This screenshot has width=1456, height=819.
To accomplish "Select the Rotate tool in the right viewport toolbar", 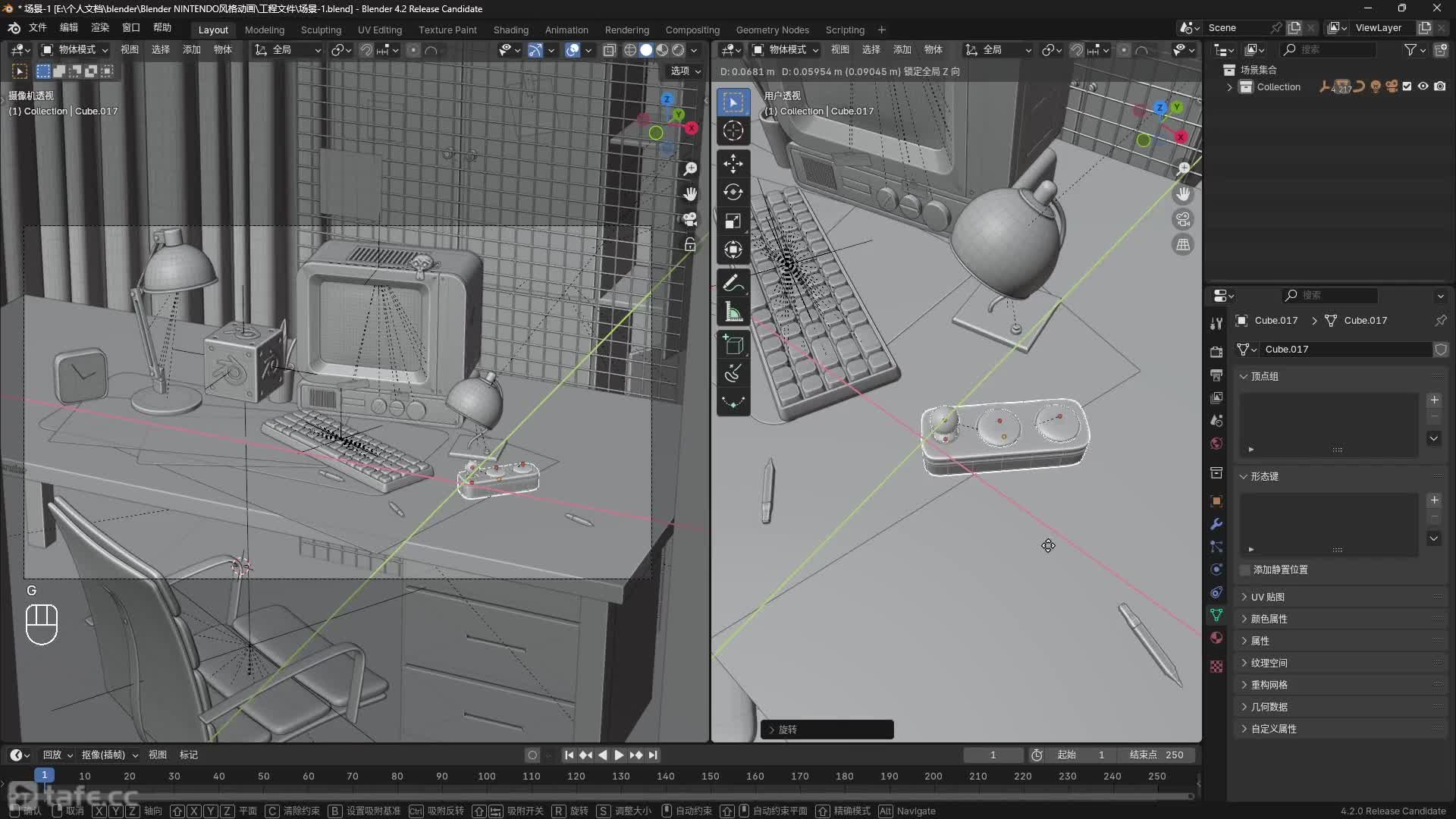I will point(733,192).
